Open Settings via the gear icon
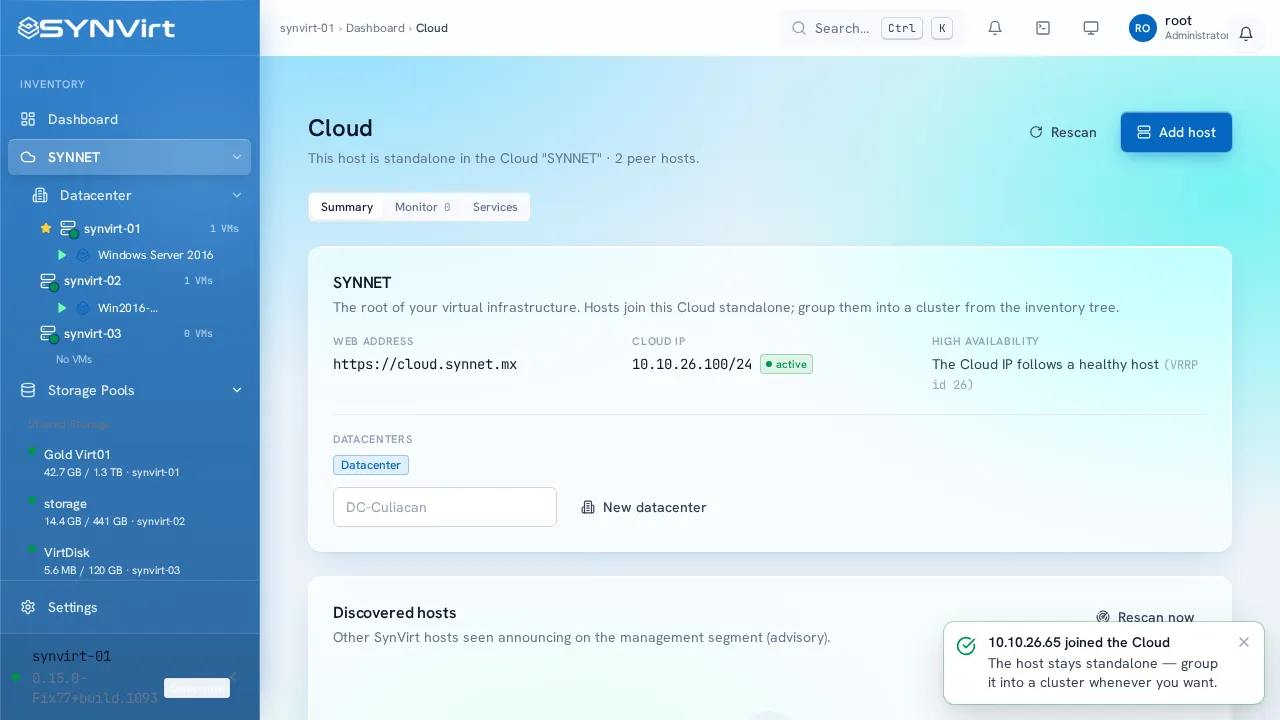The image size is (1280, 720). coord(28,607)
